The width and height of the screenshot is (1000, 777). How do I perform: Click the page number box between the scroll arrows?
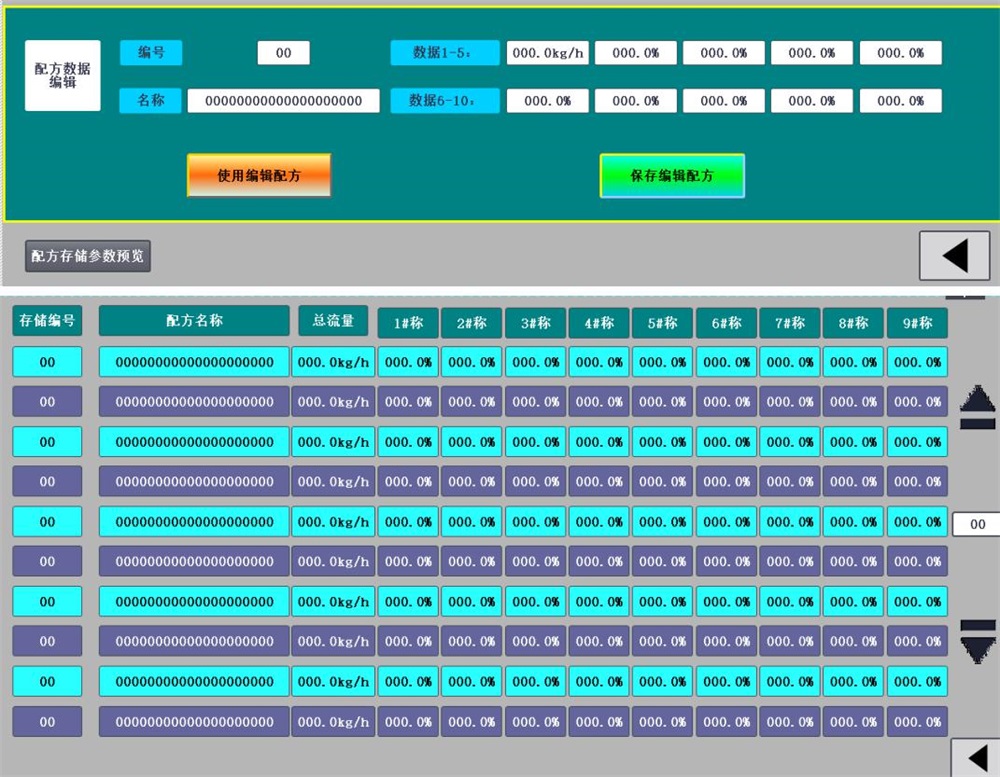click(x=976, y=524)
